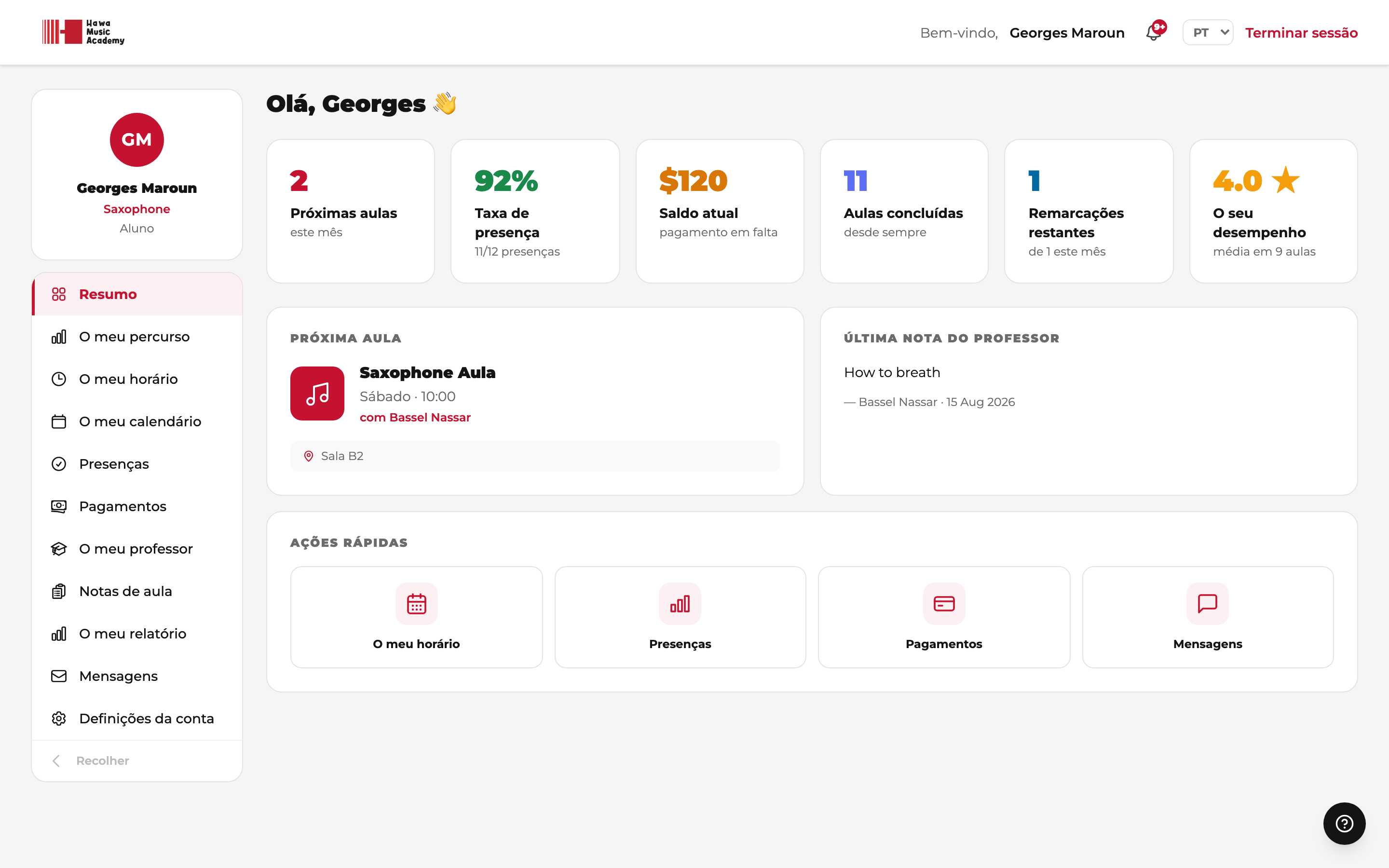Click the Notas de aula clipboard icon
This screenshot has height=868, width=1389.
[58, 591]
